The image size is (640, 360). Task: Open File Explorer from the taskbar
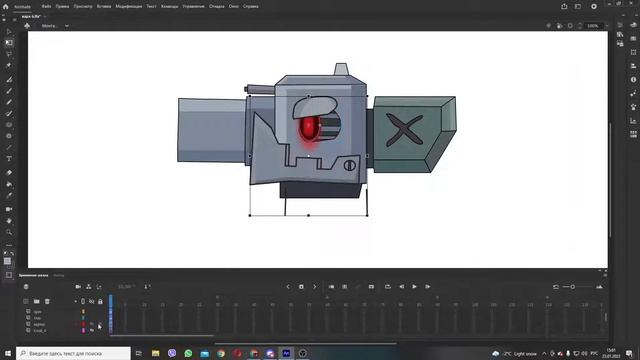(156, 353)
